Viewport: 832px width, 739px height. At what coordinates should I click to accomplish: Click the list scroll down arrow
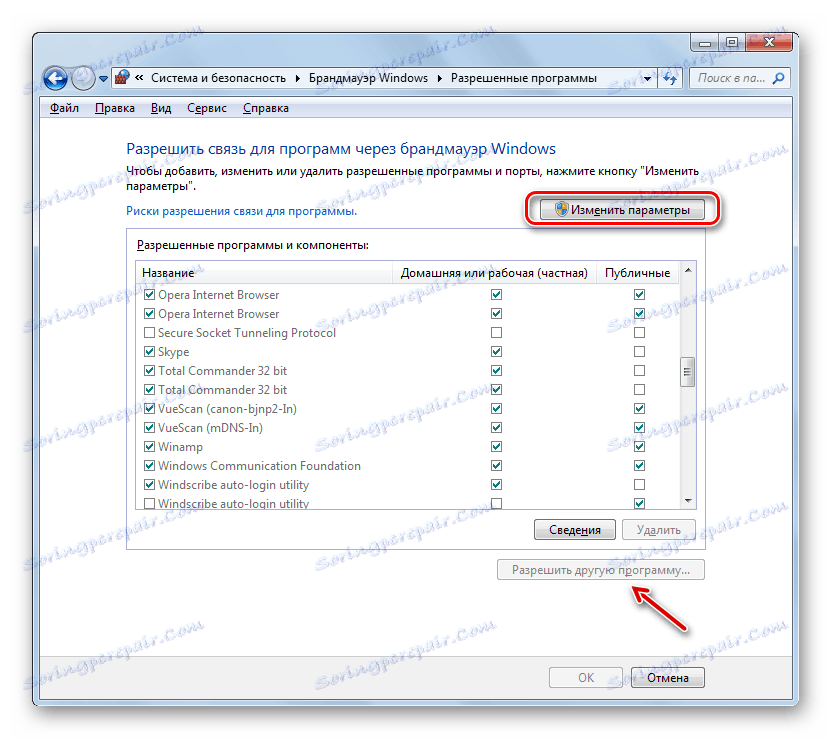pyautogui.click(x=688, y=500)
